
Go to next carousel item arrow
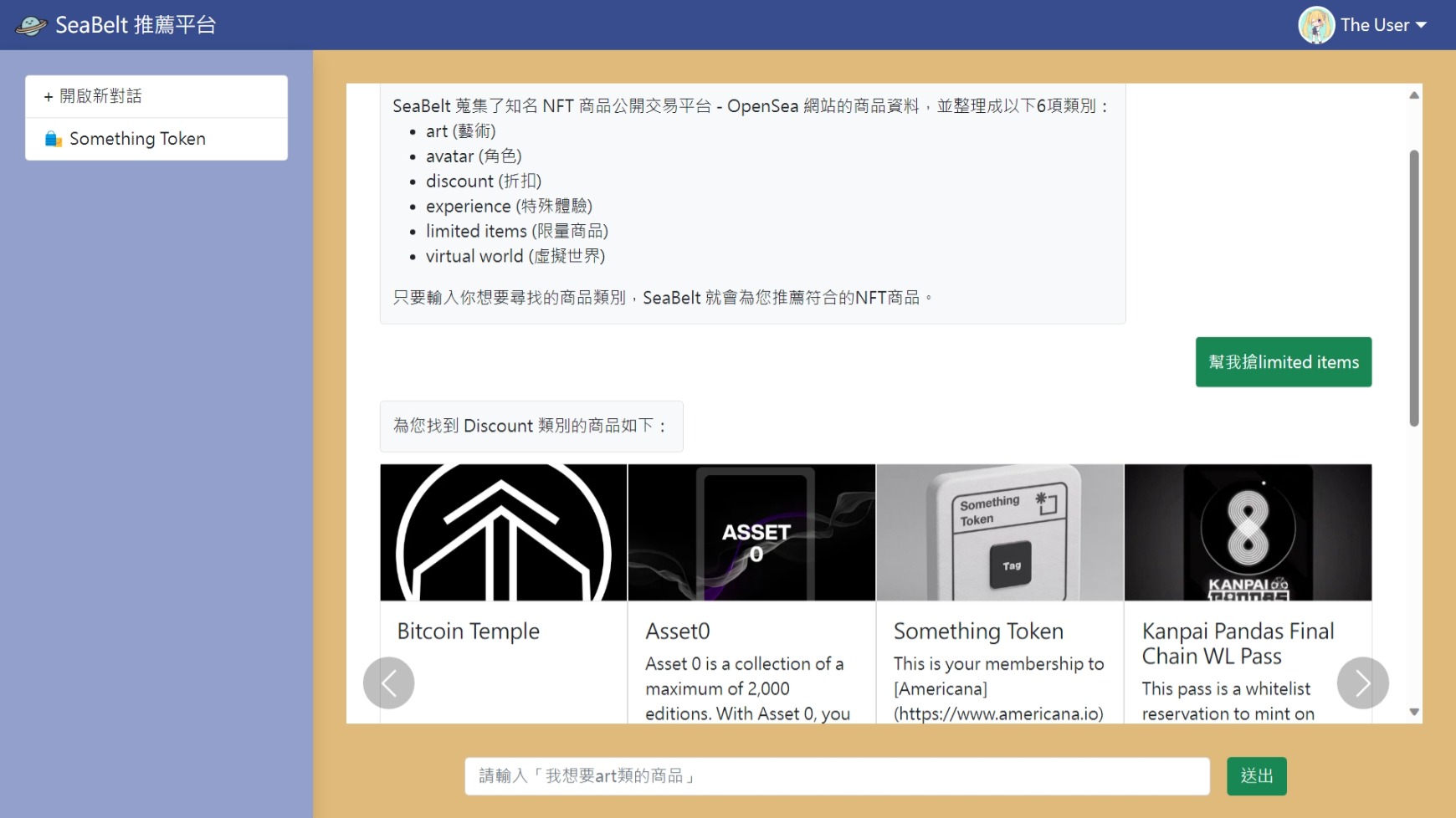coord(1362,683)
